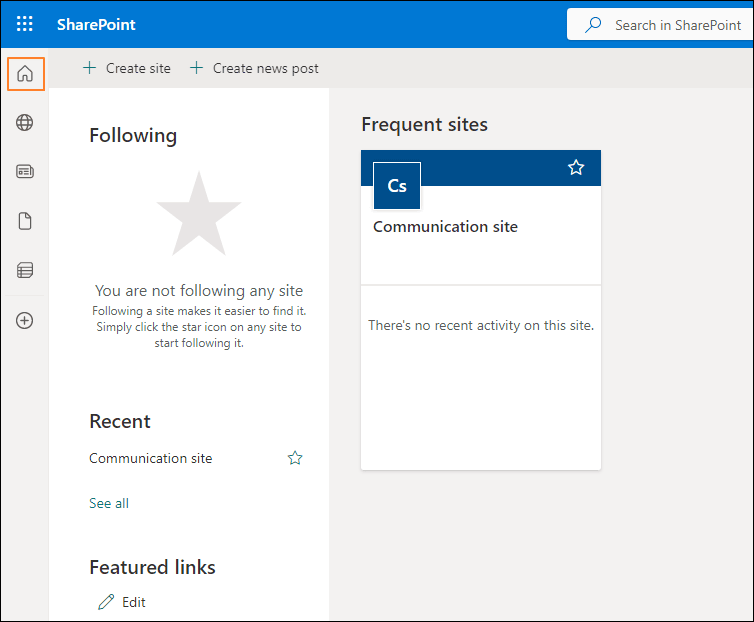The width and height of the screenshot is (754, 622).
Task: Click the Create plus-circle icon
Action: click(25, 320)
